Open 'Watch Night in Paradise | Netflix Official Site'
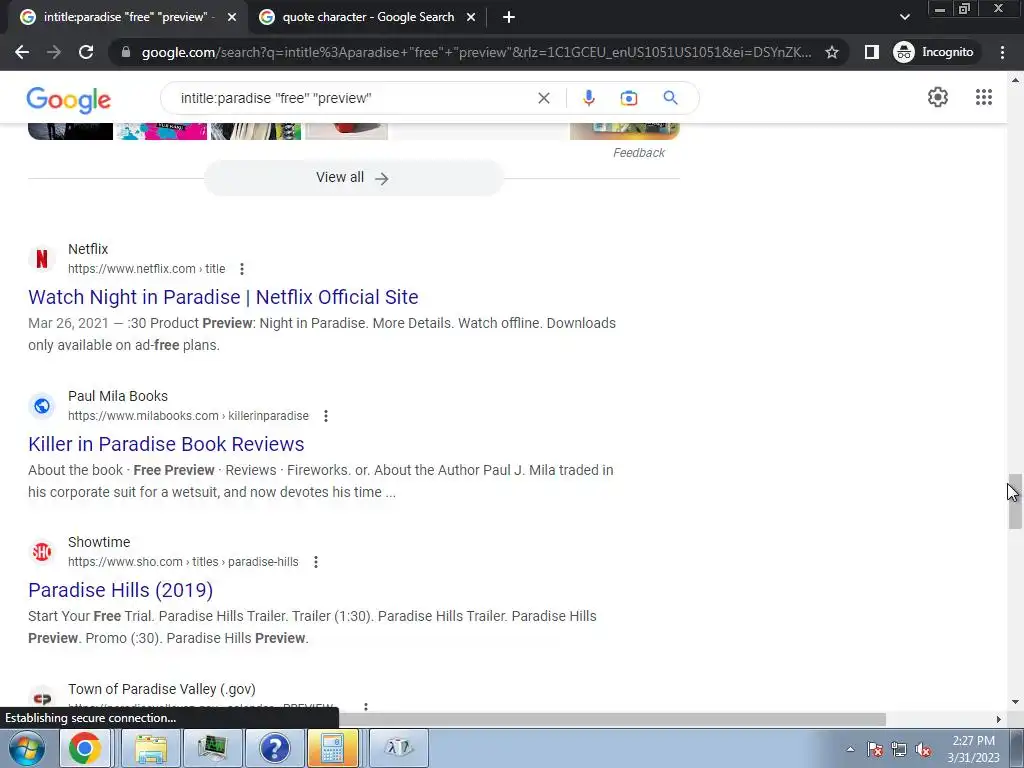Screen dimensions: 1024x768 click(223, 297)
